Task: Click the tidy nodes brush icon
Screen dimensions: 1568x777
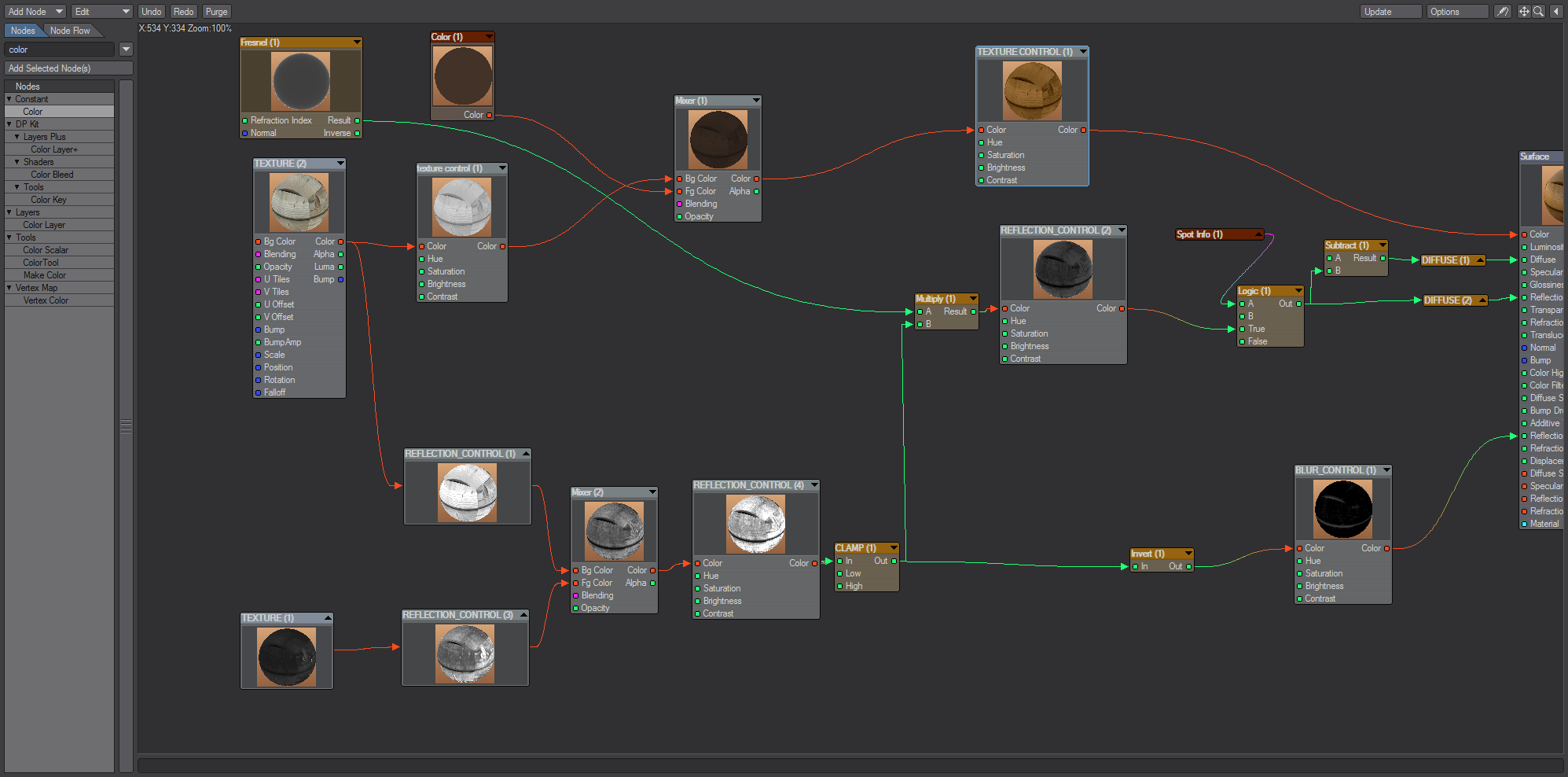Action: coord(1502,12)
